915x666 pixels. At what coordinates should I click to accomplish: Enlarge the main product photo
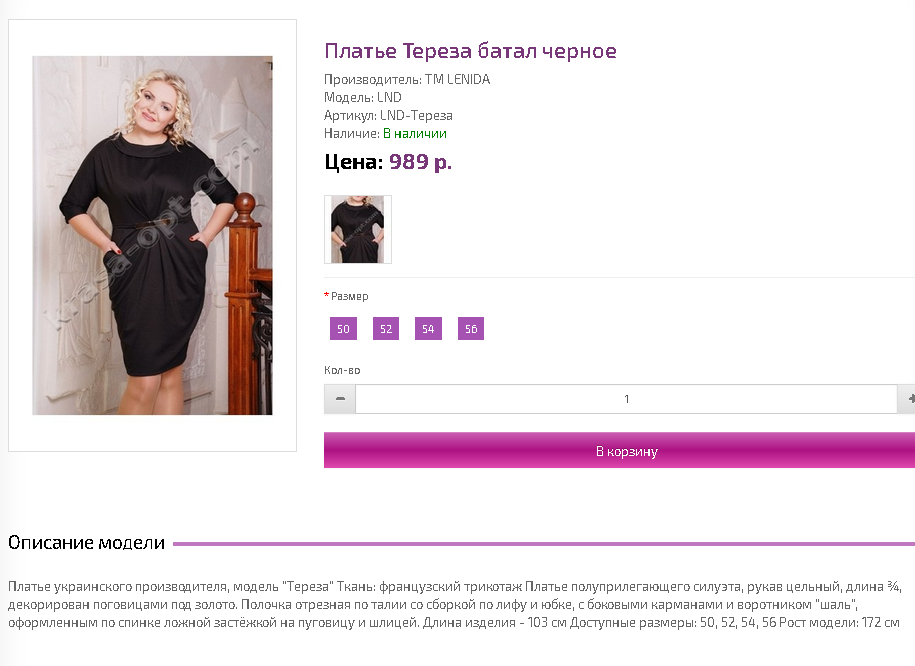point(152,235)
